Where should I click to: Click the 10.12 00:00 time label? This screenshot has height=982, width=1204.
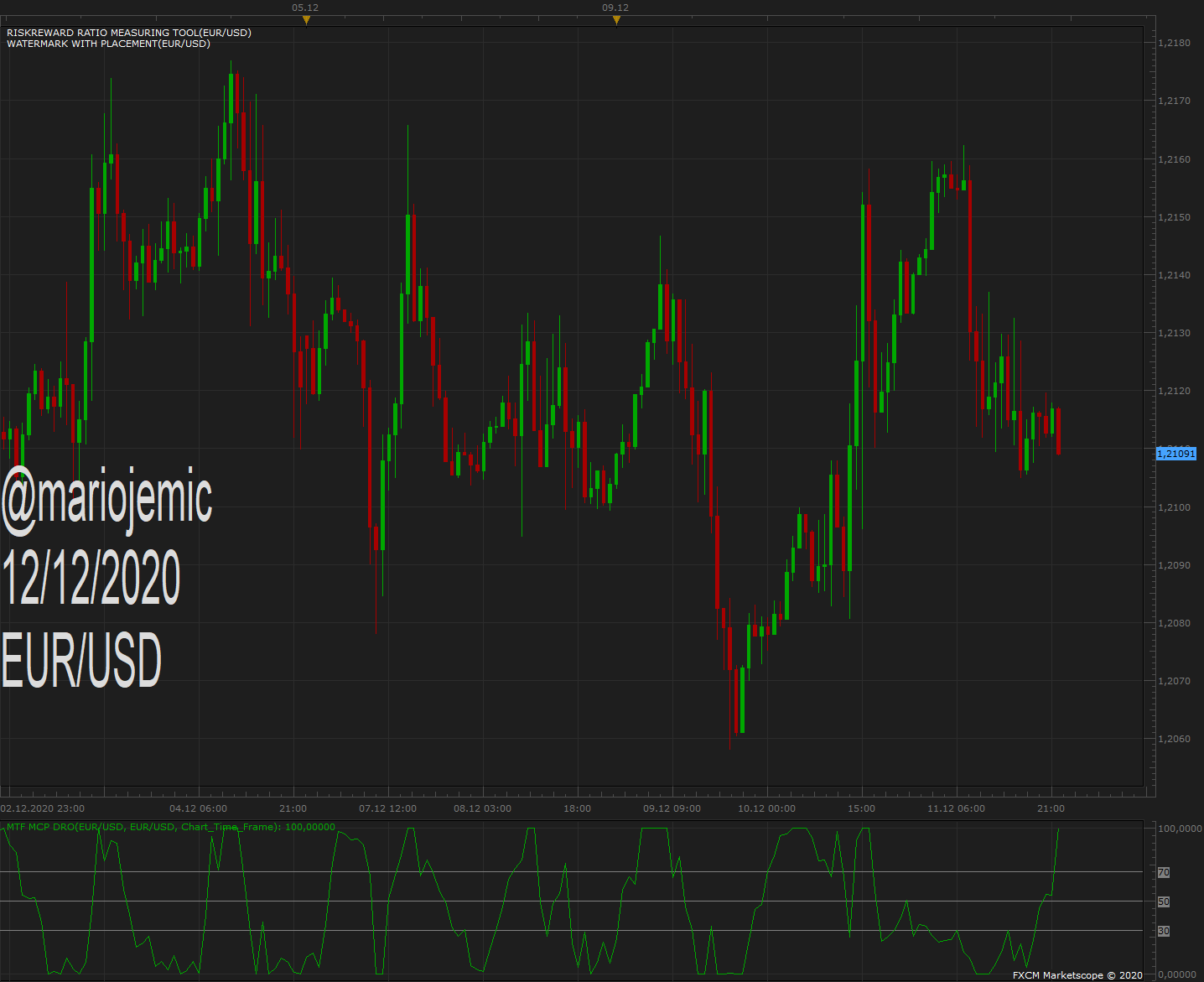point(767,808)
